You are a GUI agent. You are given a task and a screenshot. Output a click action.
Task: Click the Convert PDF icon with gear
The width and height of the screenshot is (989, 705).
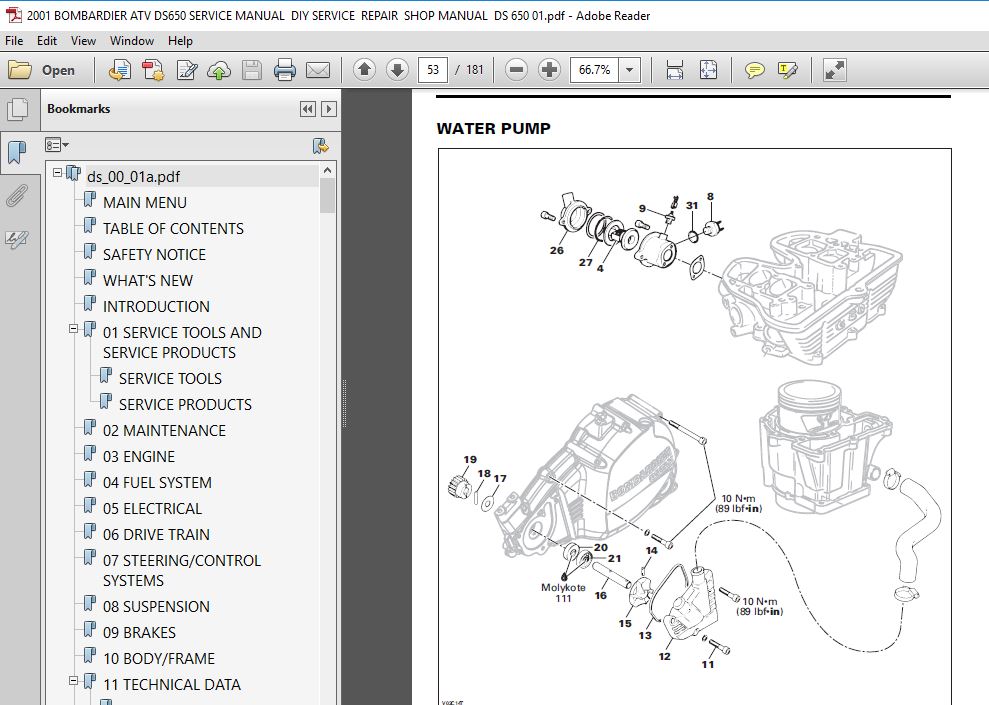point(153,70)
